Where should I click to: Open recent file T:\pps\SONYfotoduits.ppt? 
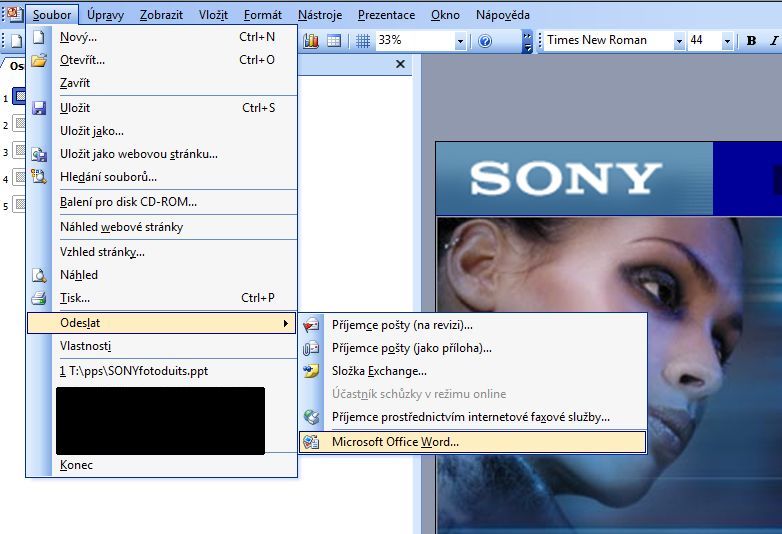(x=162, y=370)
